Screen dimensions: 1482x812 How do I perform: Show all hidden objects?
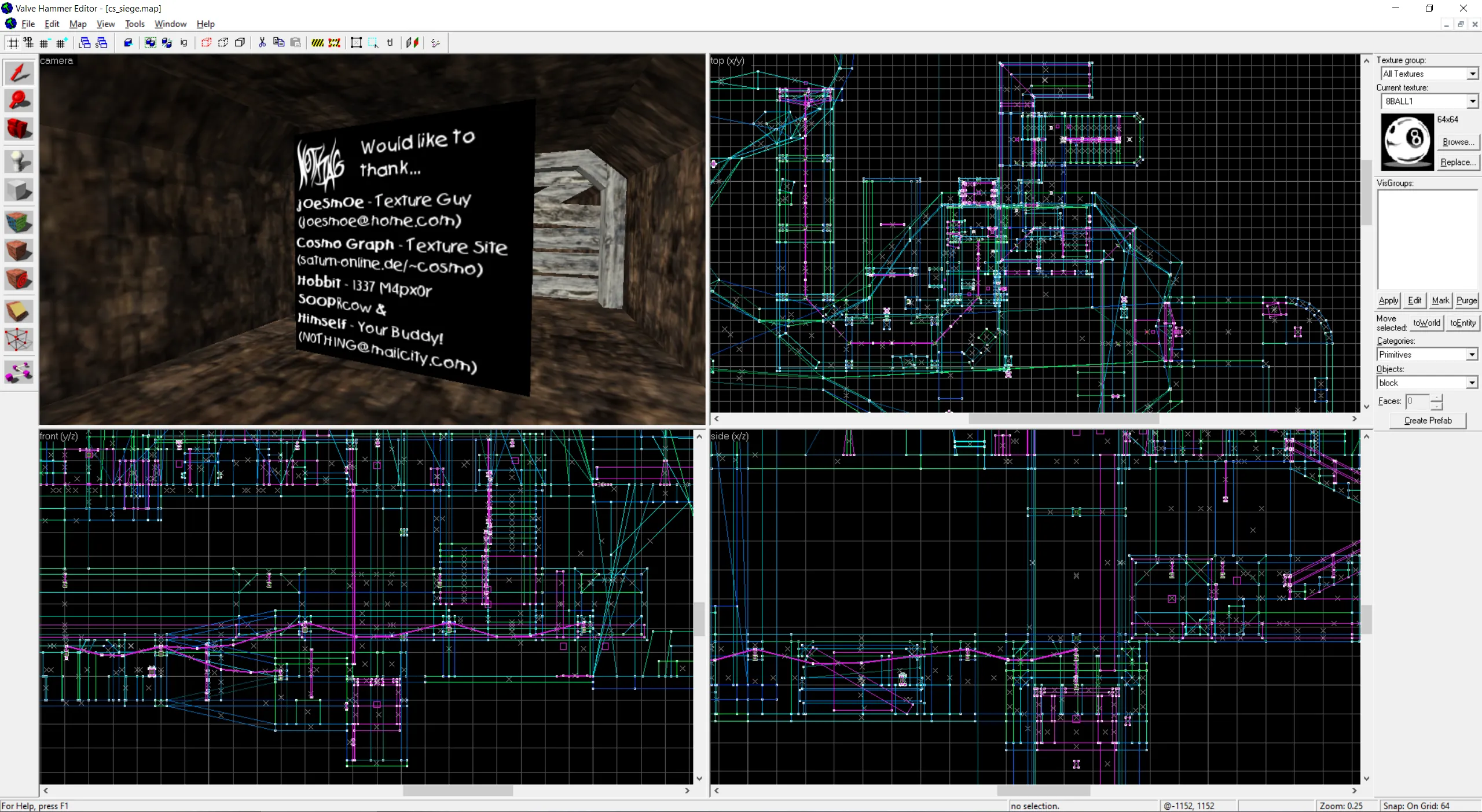[x=240, y=42]
